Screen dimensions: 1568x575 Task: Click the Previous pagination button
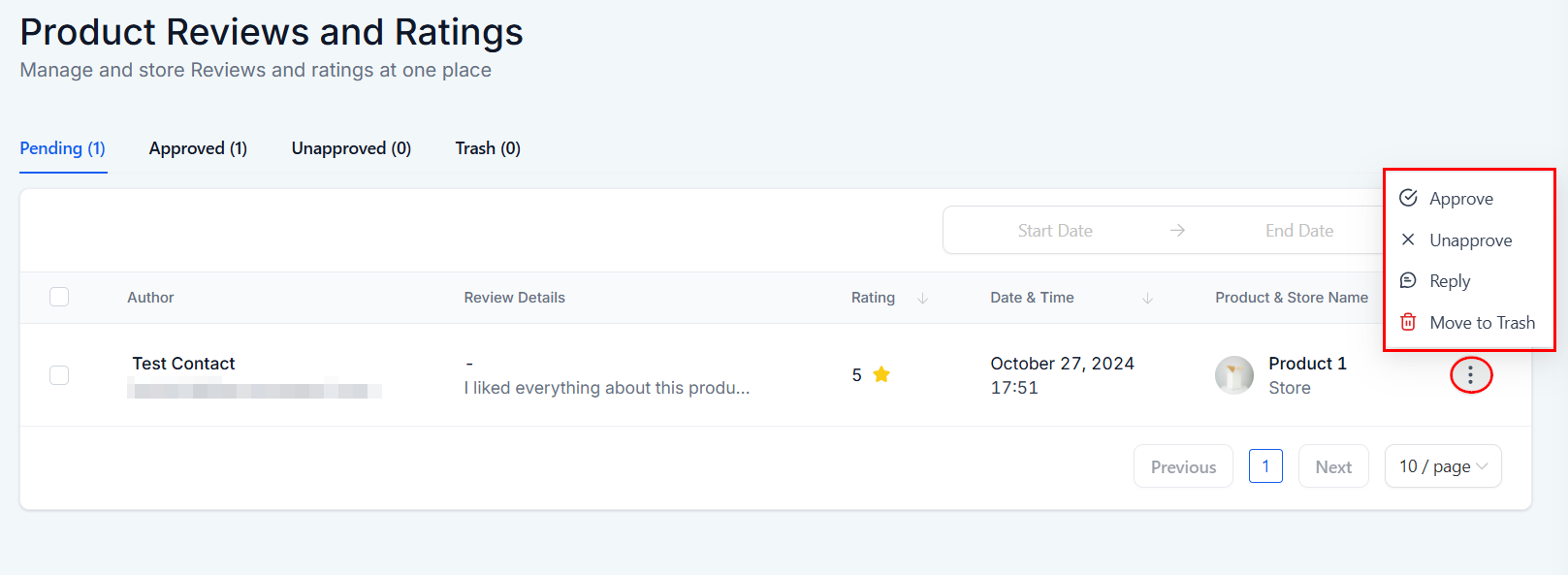coord(1183,466)
